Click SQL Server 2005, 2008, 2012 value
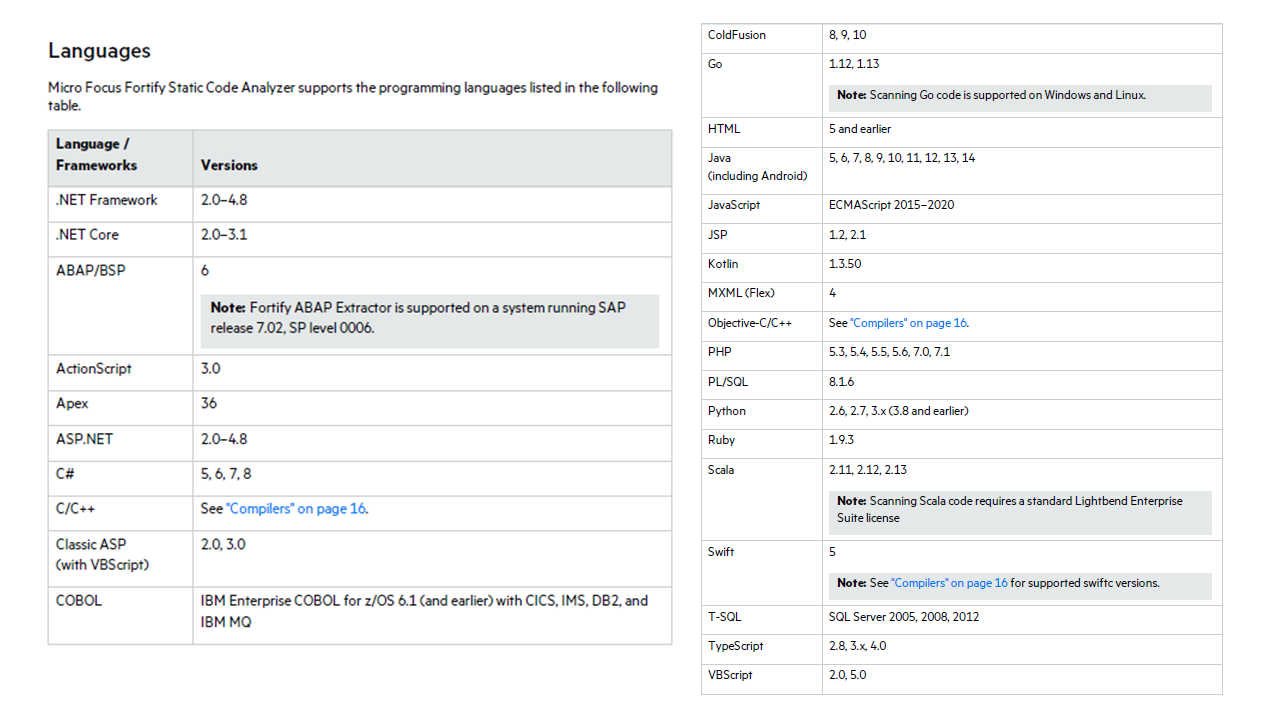 click(904, 617)
